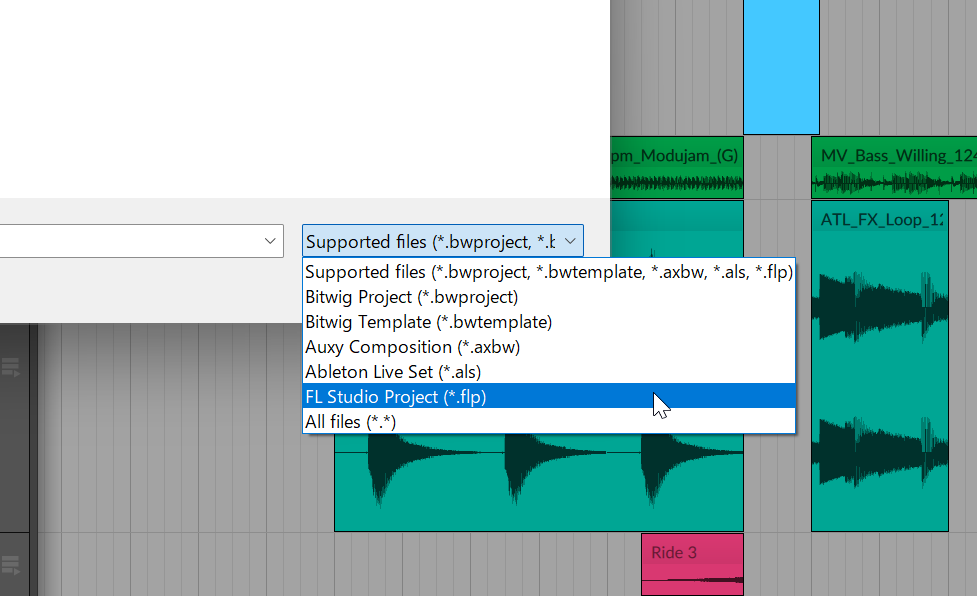Pick Bitwig Template (*.bwtemplate) option
Image resolution: width=977 pixels, height=596 pixels.
[x=549, y=322]
